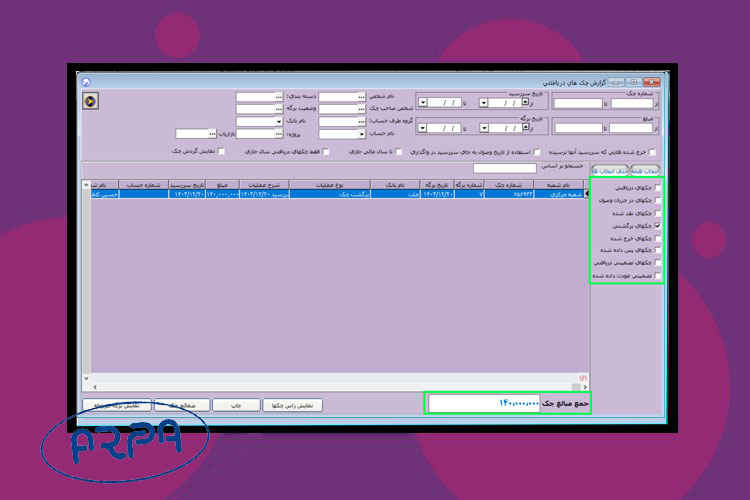Open the نام بانک dropdown list
Viewport: 750px width, 500px height.
point(278,121)
